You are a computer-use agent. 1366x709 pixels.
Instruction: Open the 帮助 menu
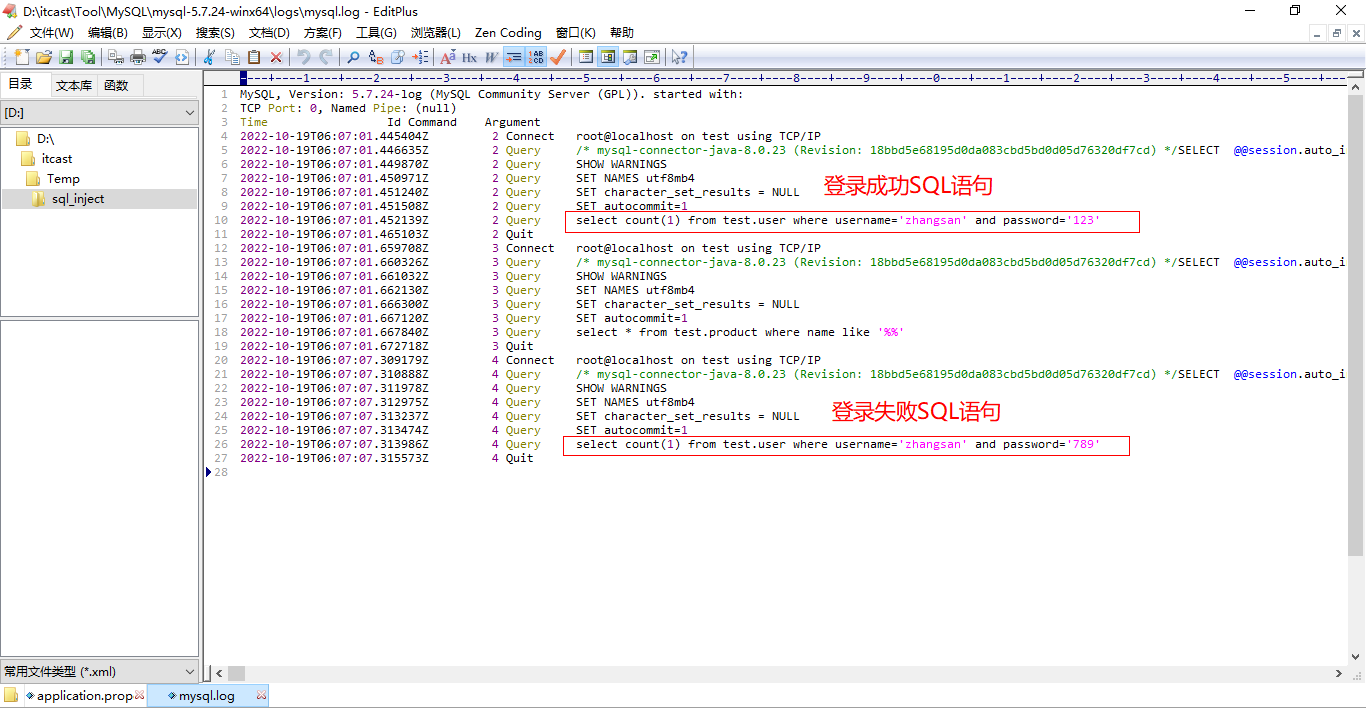621,33
